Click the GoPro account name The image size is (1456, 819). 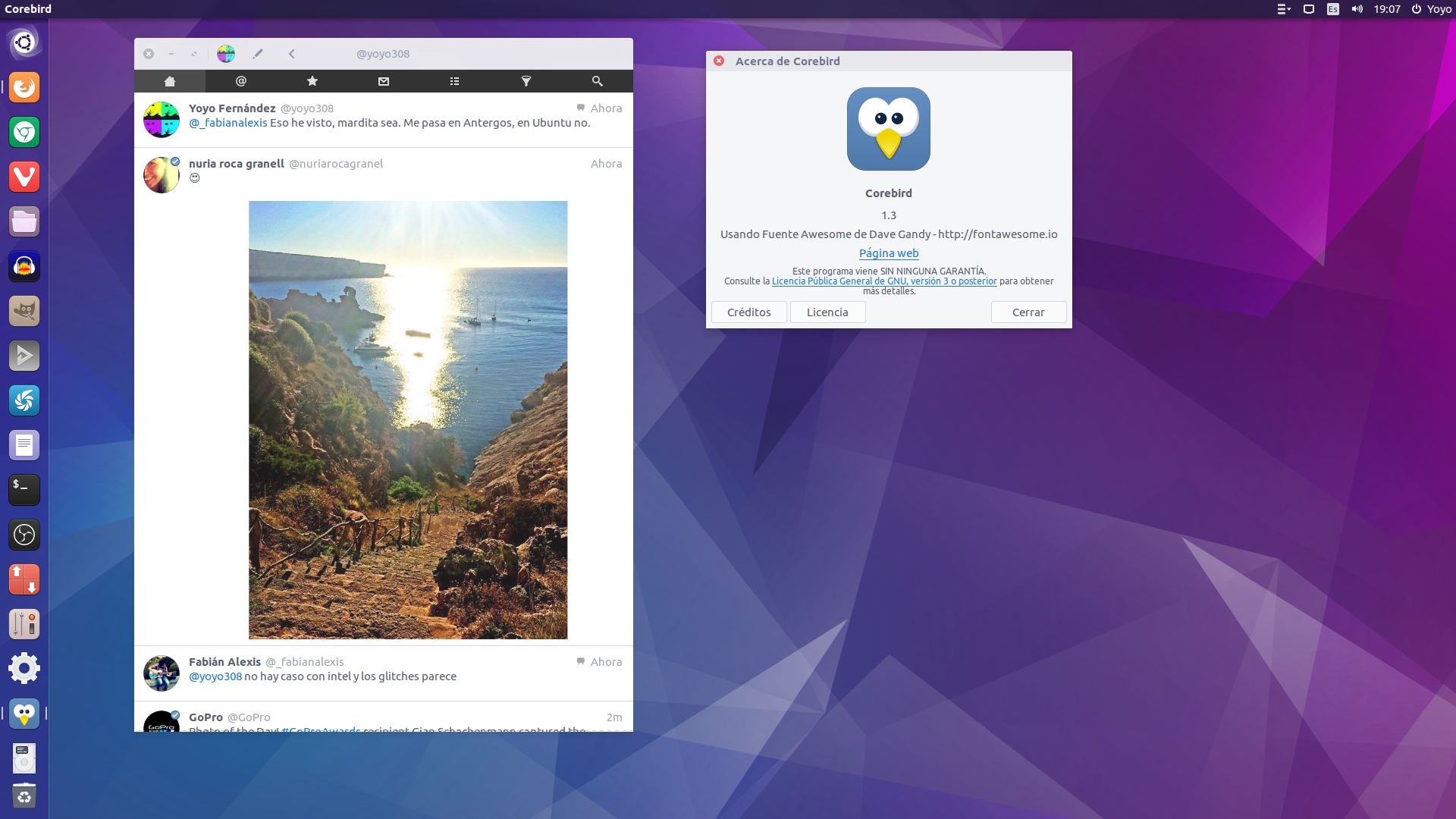coord(206,717)
